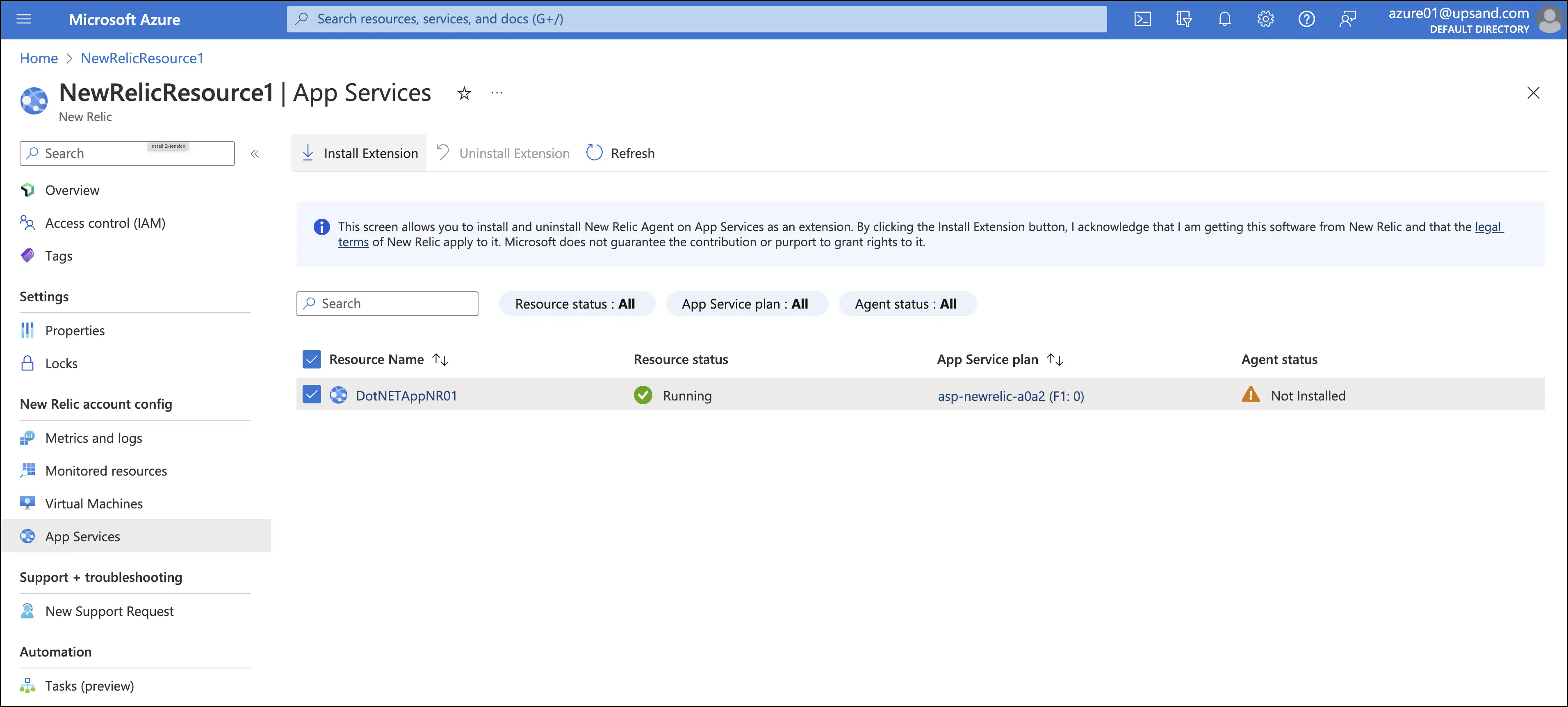Select the Virtual Machines sidebar icon
Image resolution: width=1568 pixels, height=707 pixels.
pyautogui.click(x=27, y=503)
